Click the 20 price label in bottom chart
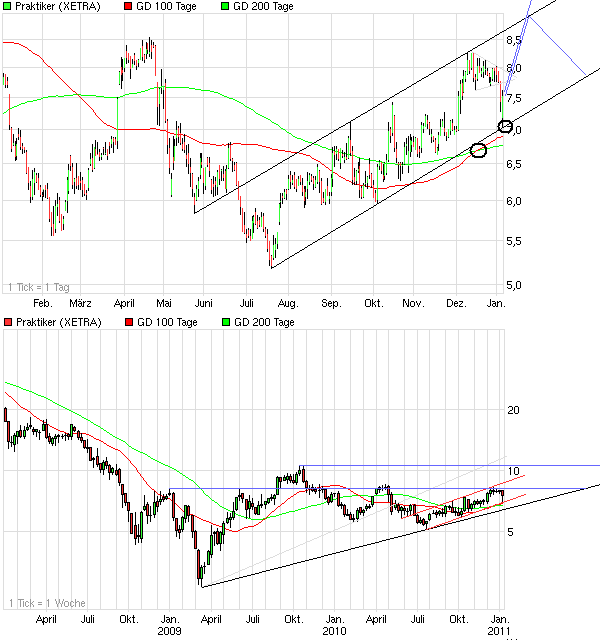600x640 pixels. coord(513,410)
